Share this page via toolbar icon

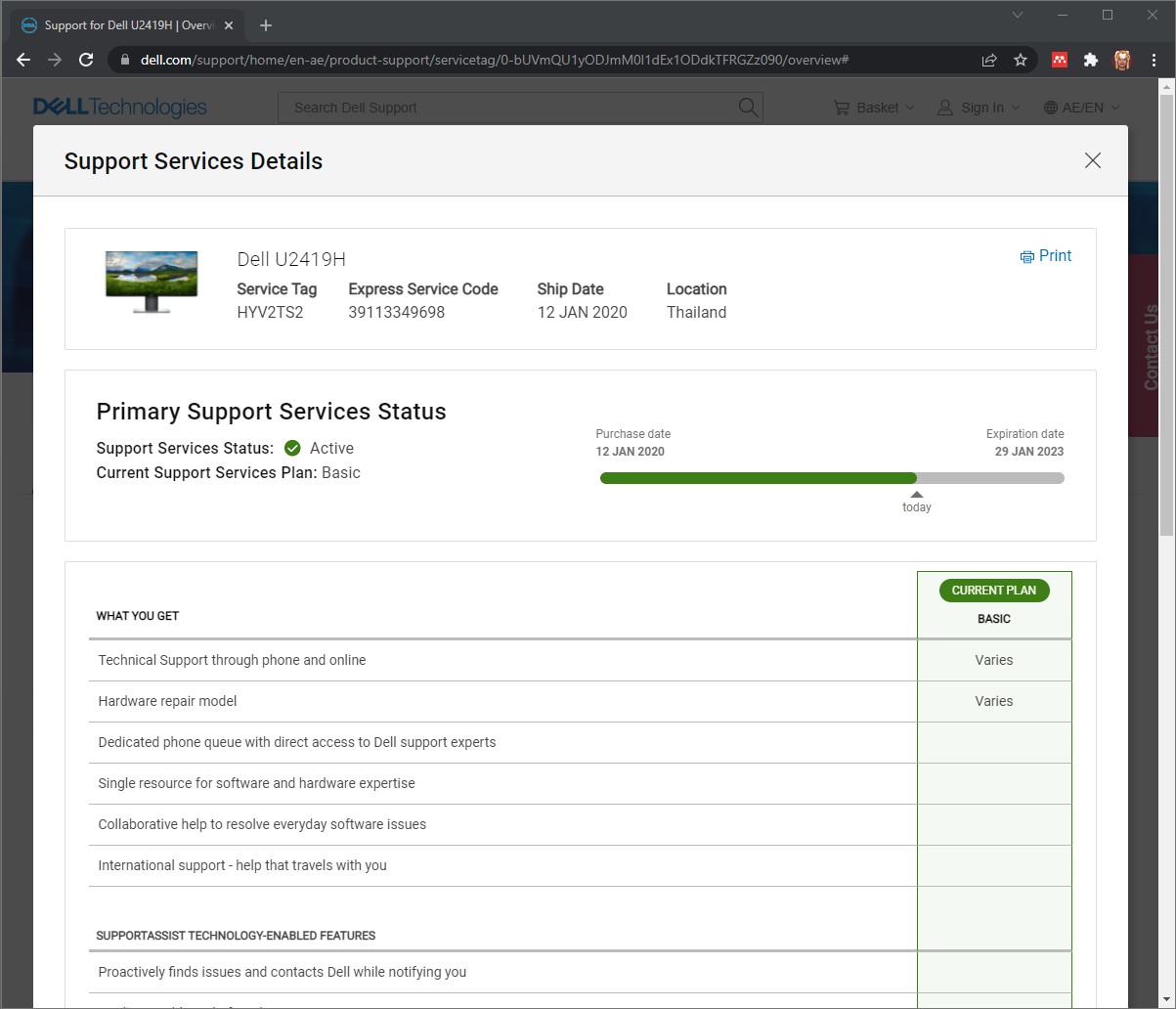(x=989, y=60)
